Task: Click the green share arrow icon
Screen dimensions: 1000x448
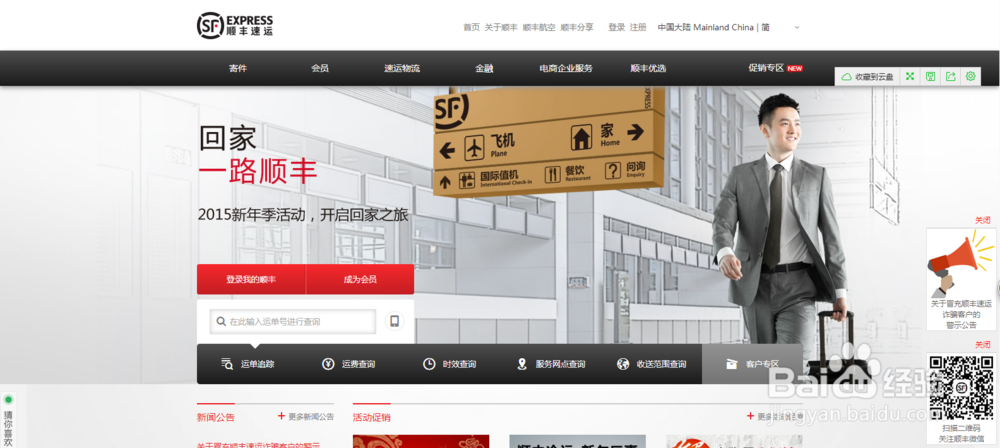Action: (x=950, y=77)
